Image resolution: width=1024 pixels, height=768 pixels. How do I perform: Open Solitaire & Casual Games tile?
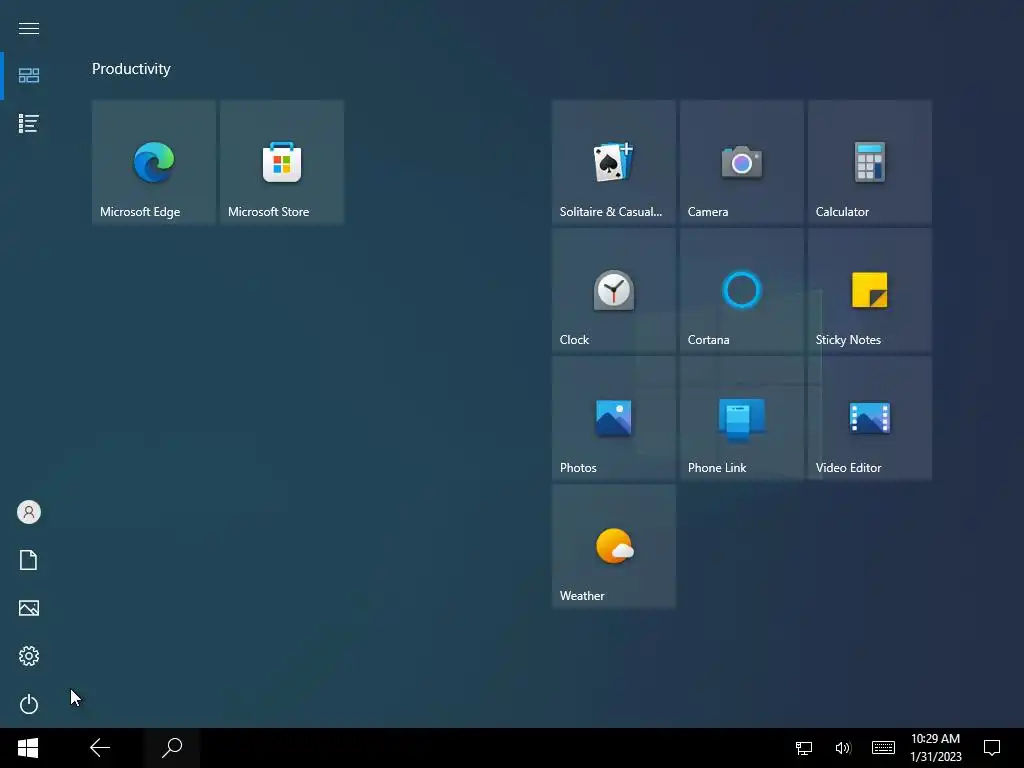(613, 162)
